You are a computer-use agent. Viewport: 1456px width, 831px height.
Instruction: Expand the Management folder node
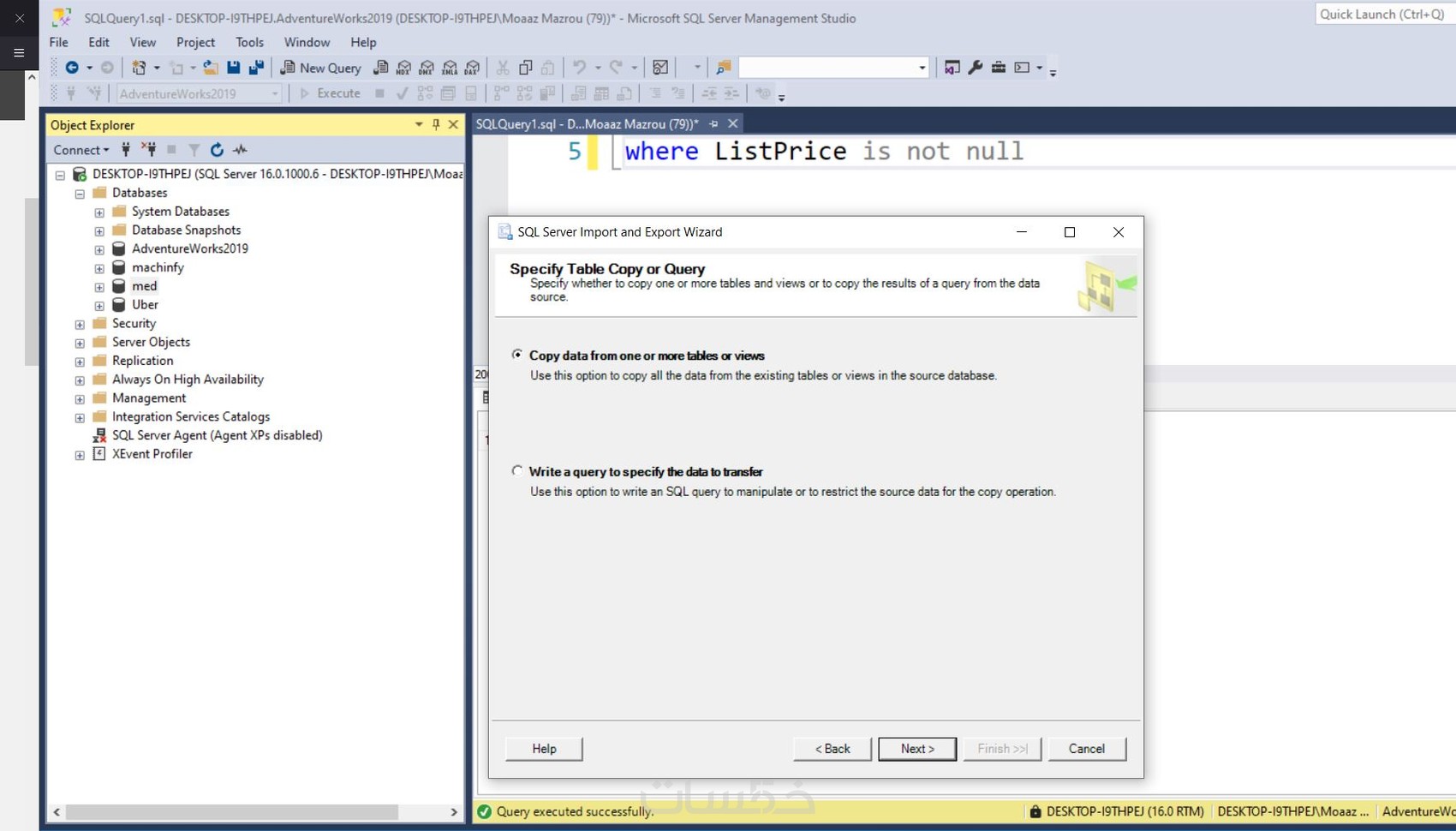pyautogui.click(x=80, y=399)
